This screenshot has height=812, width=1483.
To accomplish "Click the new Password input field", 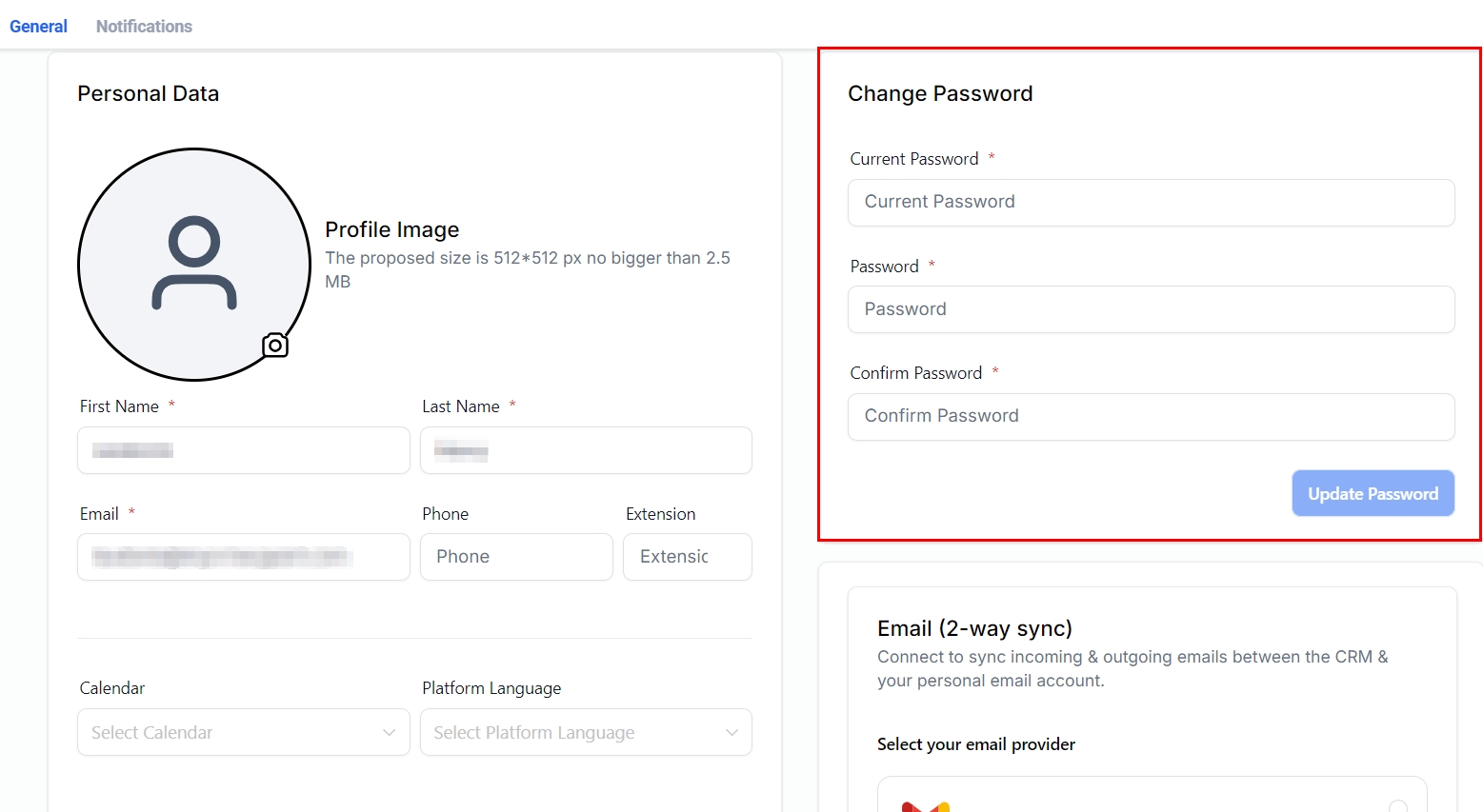I will click(1151, 309).
